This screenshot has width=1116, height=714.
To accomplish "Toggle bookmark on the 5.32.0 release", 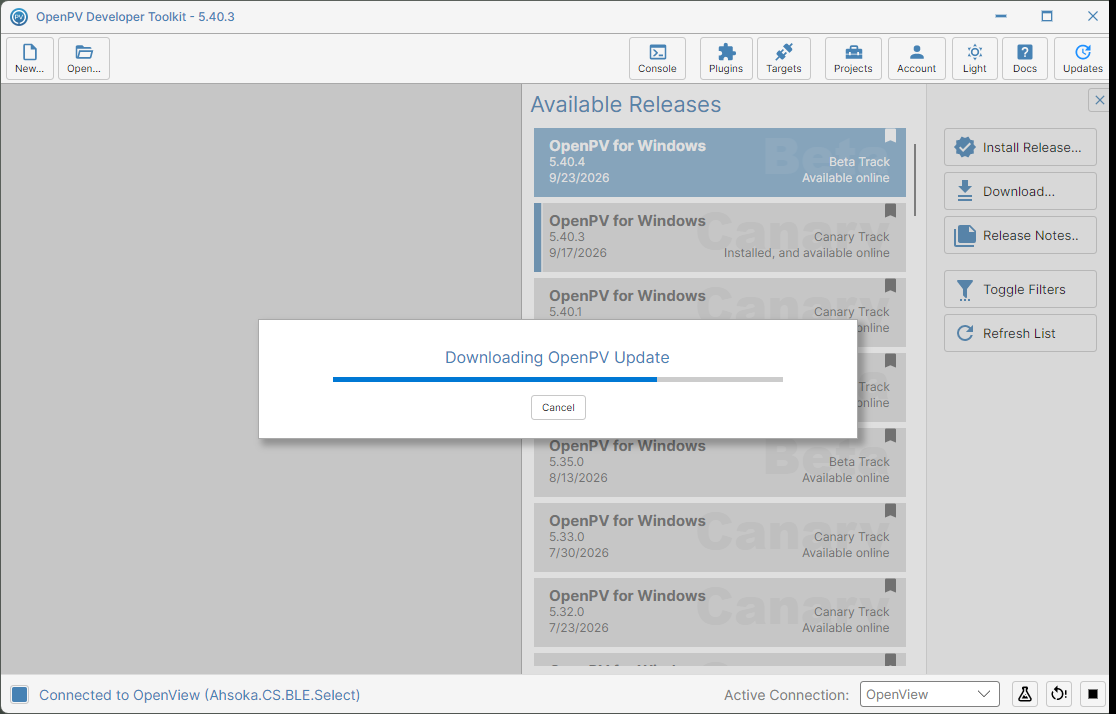I will point(890,586).
